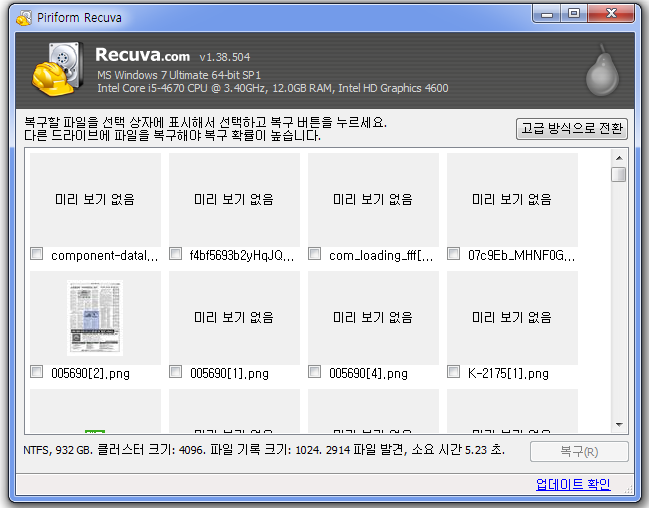The height and width of the screenshot is (508, 649).
Task: Maximize the Piriform Recuva window
Action: point(574,14)
